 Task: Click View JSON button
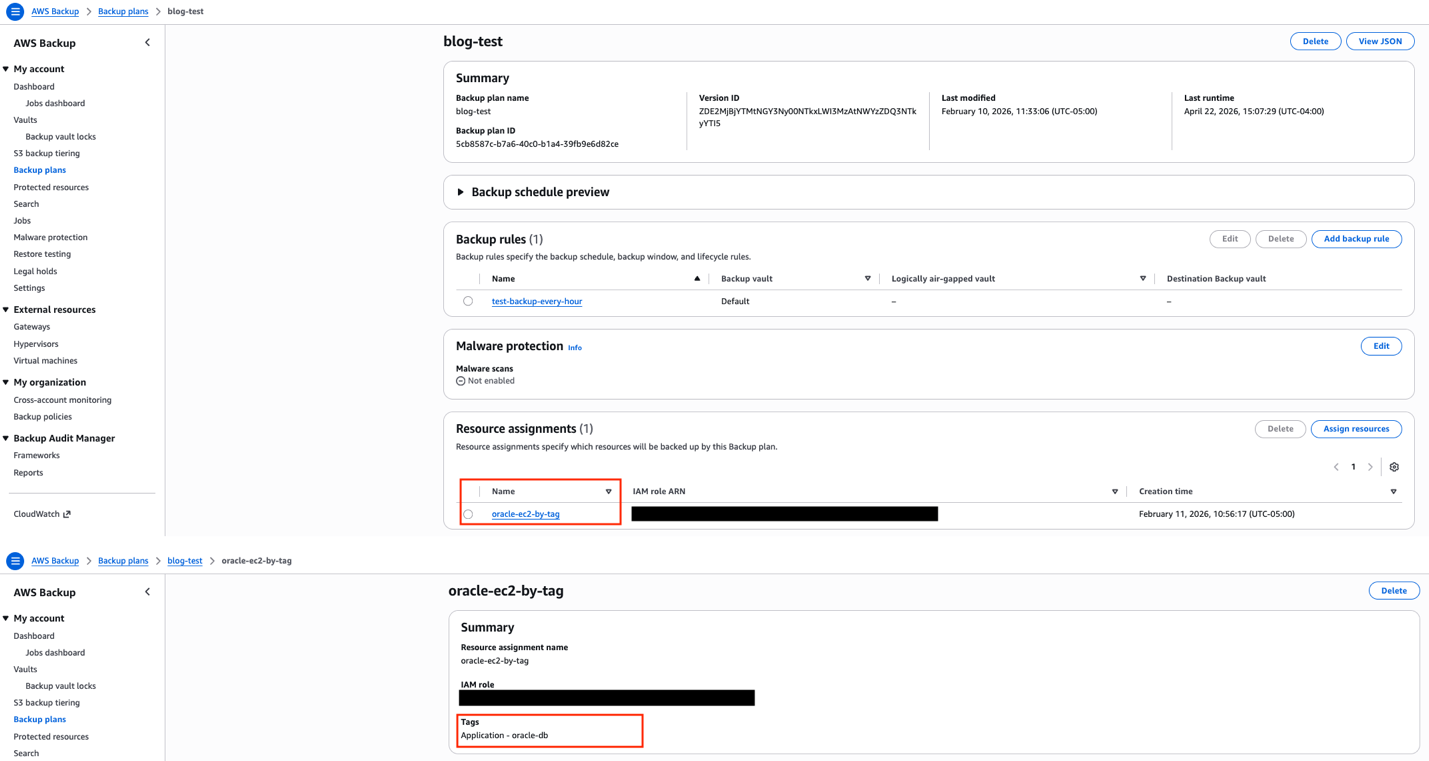pyautogui.click(x=1380, y=41)
